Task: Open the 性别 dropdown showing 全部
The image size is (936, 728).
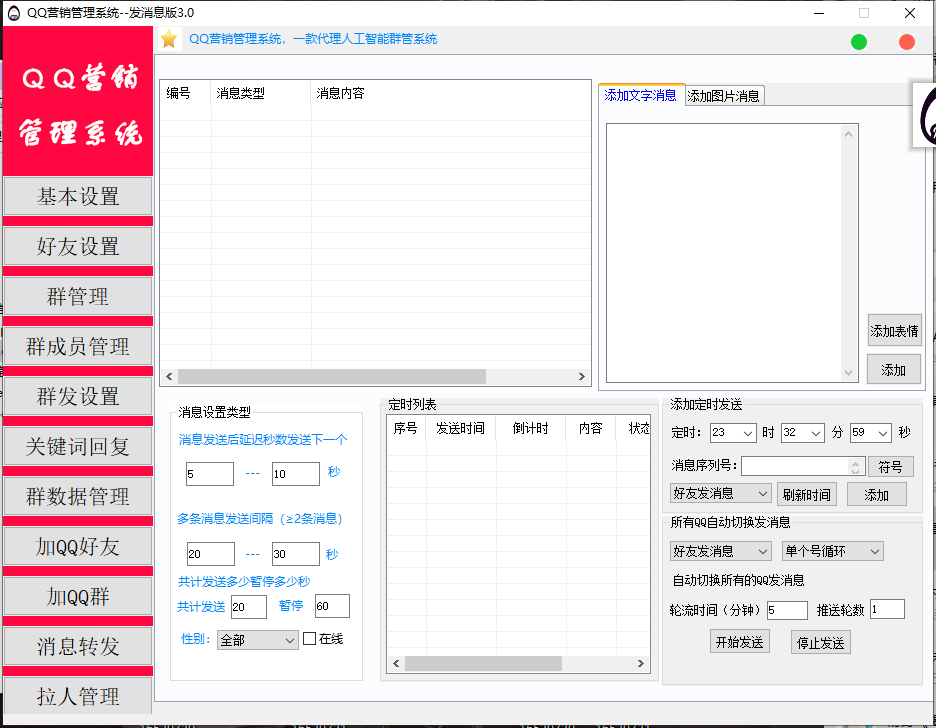Action: click(x=257, y=640)
